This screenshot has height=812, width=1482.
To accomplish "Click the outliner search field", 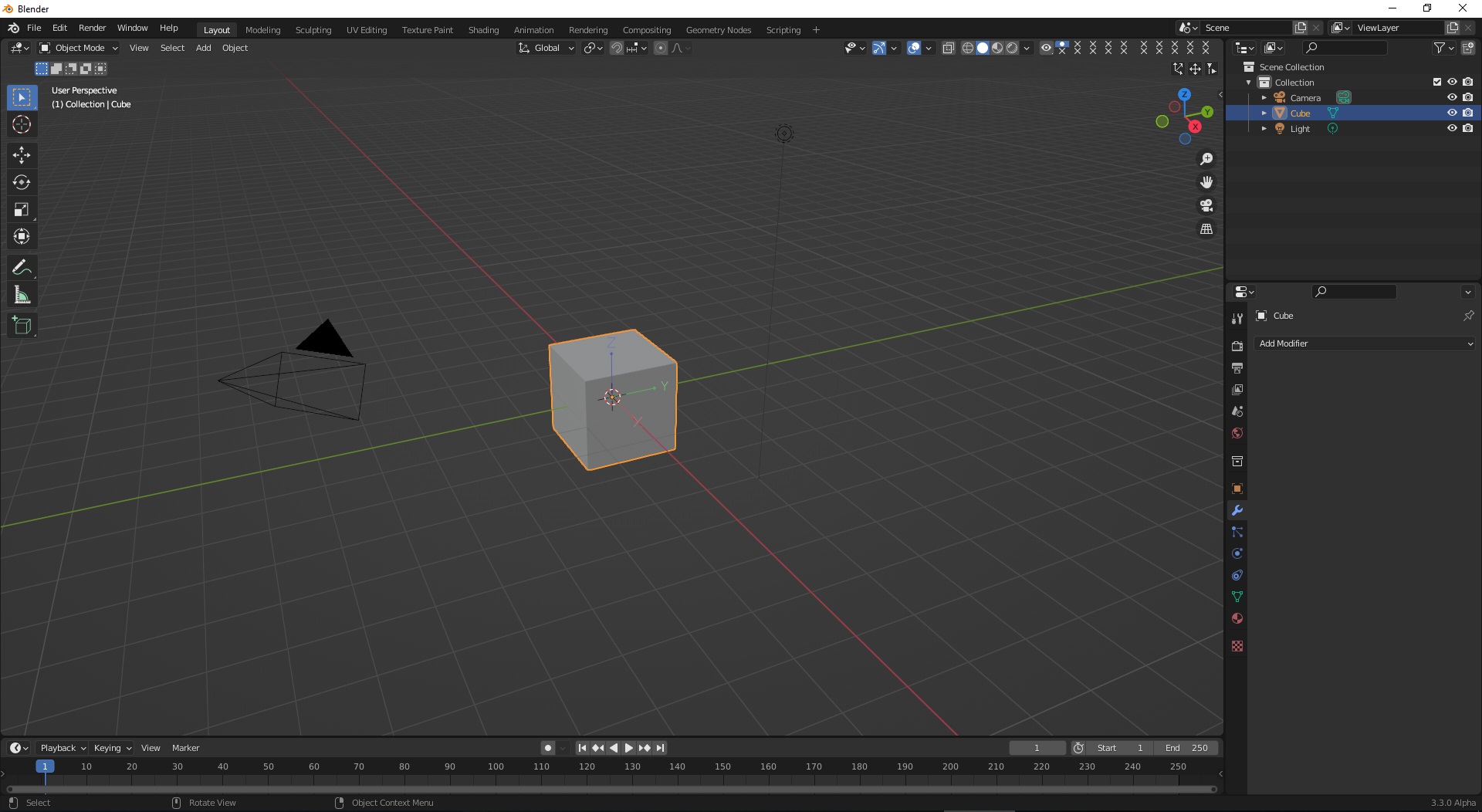I will point(1344,48).
